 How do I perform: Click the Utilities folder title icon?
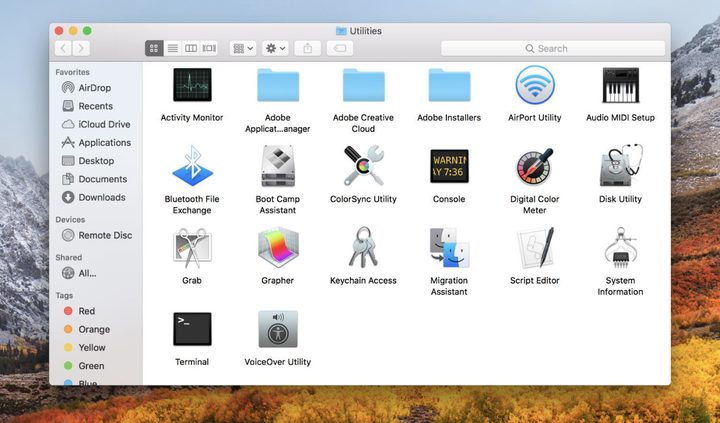point(341,31)
